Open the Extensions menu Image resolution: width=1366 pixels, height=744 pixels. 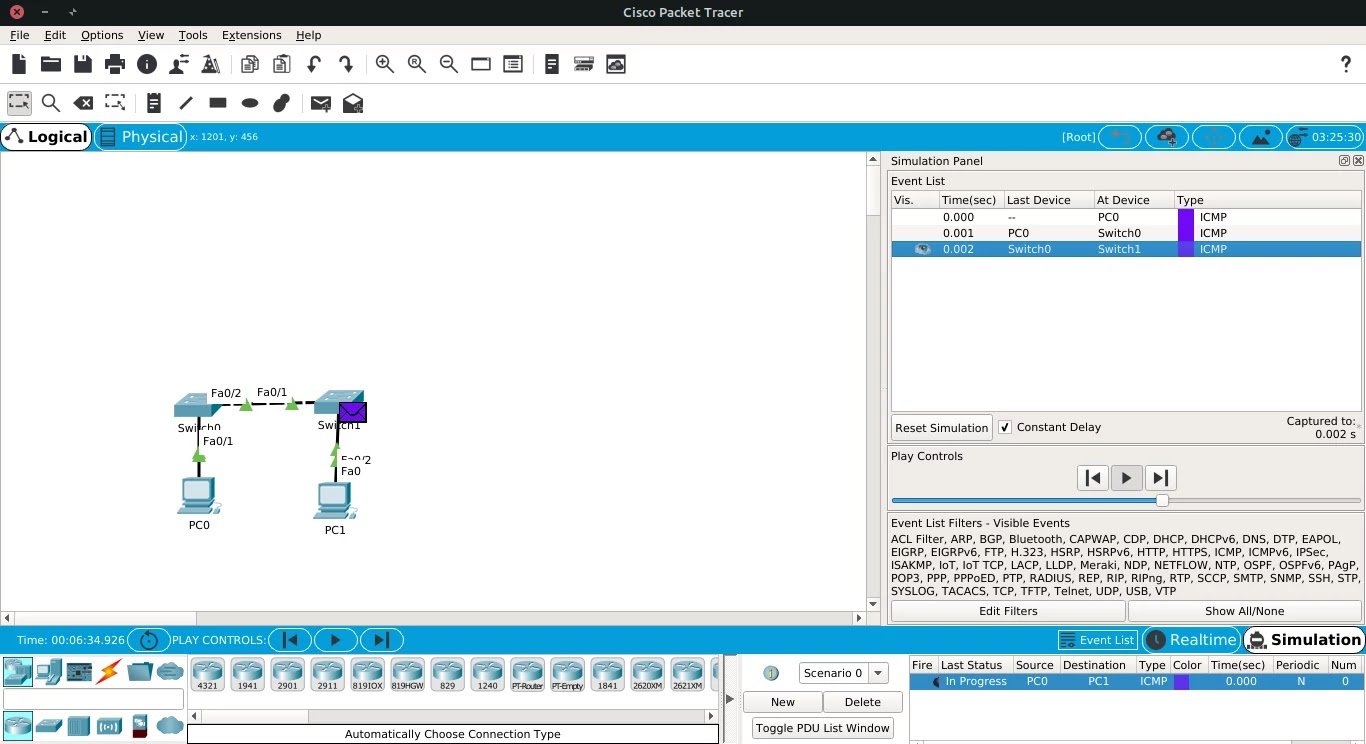(x=252, y=35)
